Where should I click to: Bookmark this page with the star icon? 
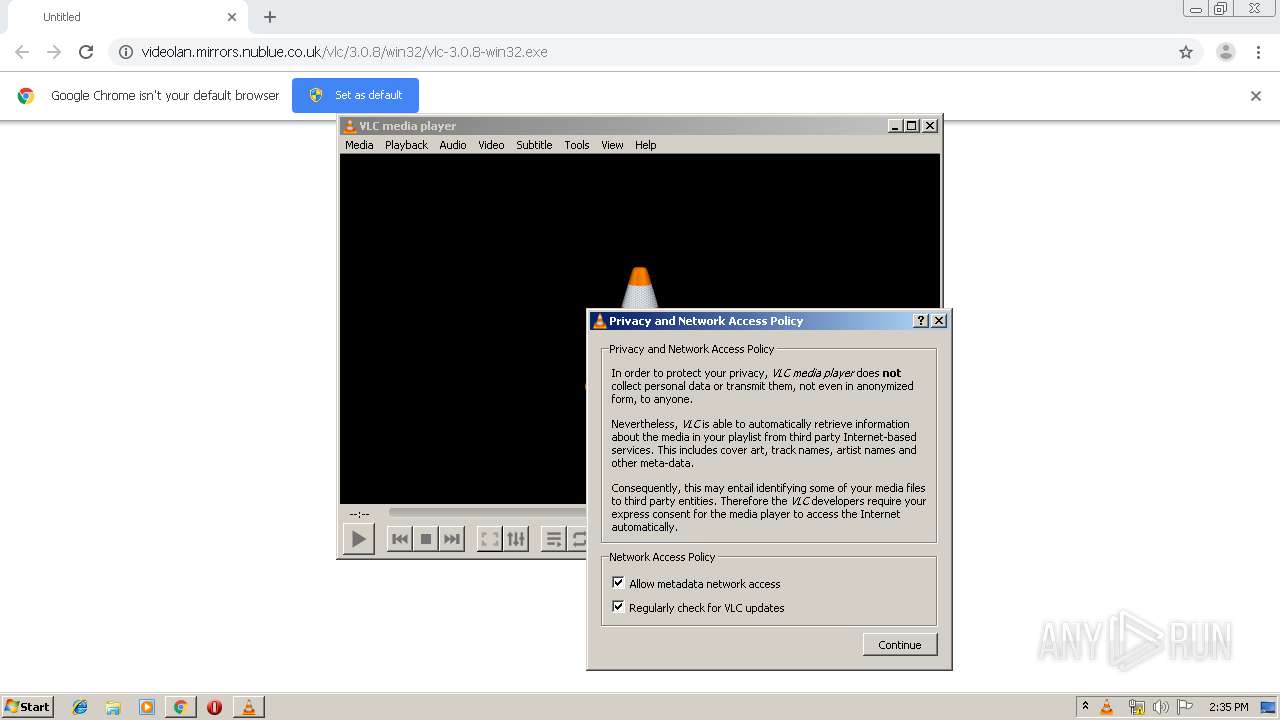click(x=1186, y=52)
